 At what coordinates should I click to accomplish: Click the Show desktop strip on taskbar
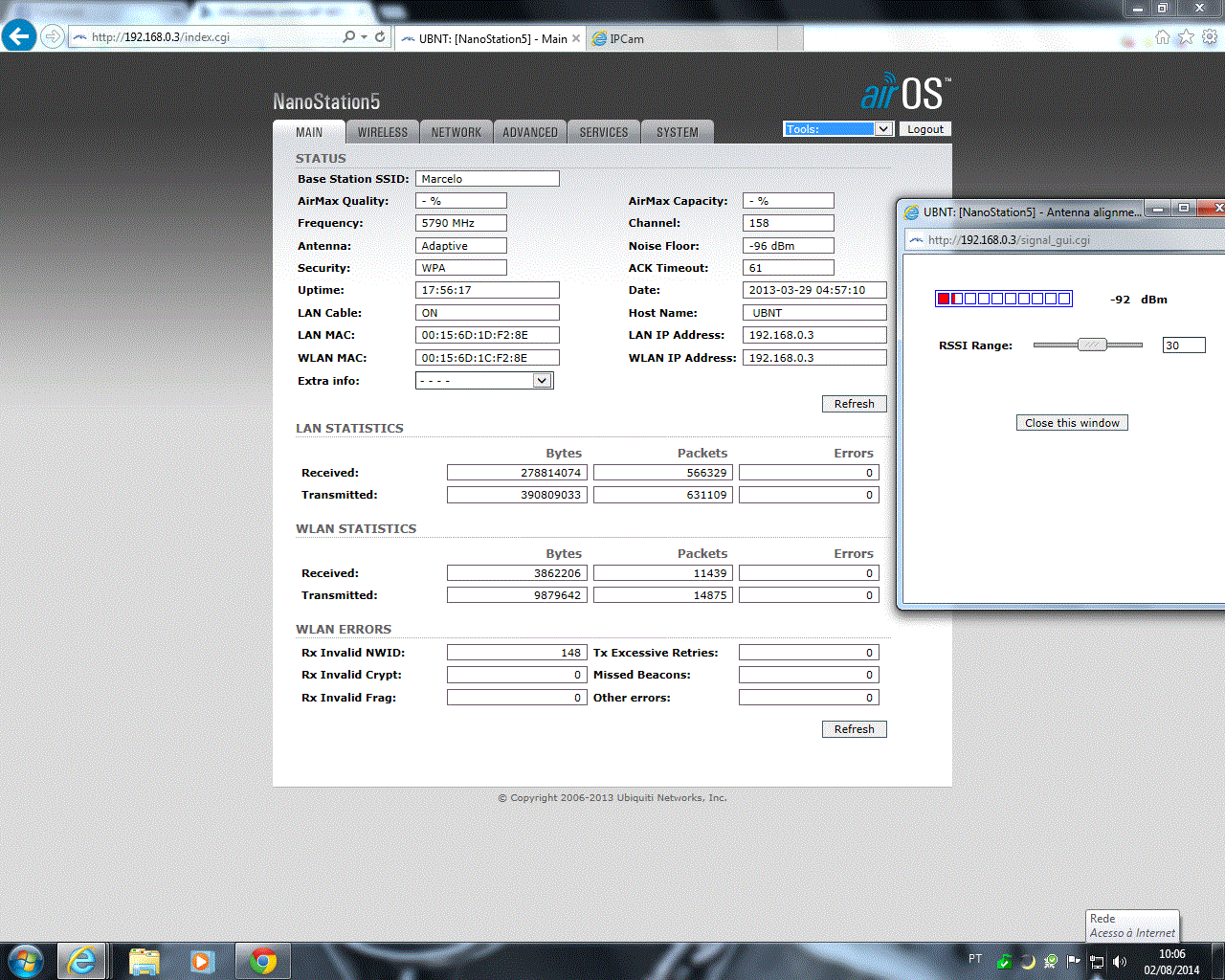[x=1218, y=961]
